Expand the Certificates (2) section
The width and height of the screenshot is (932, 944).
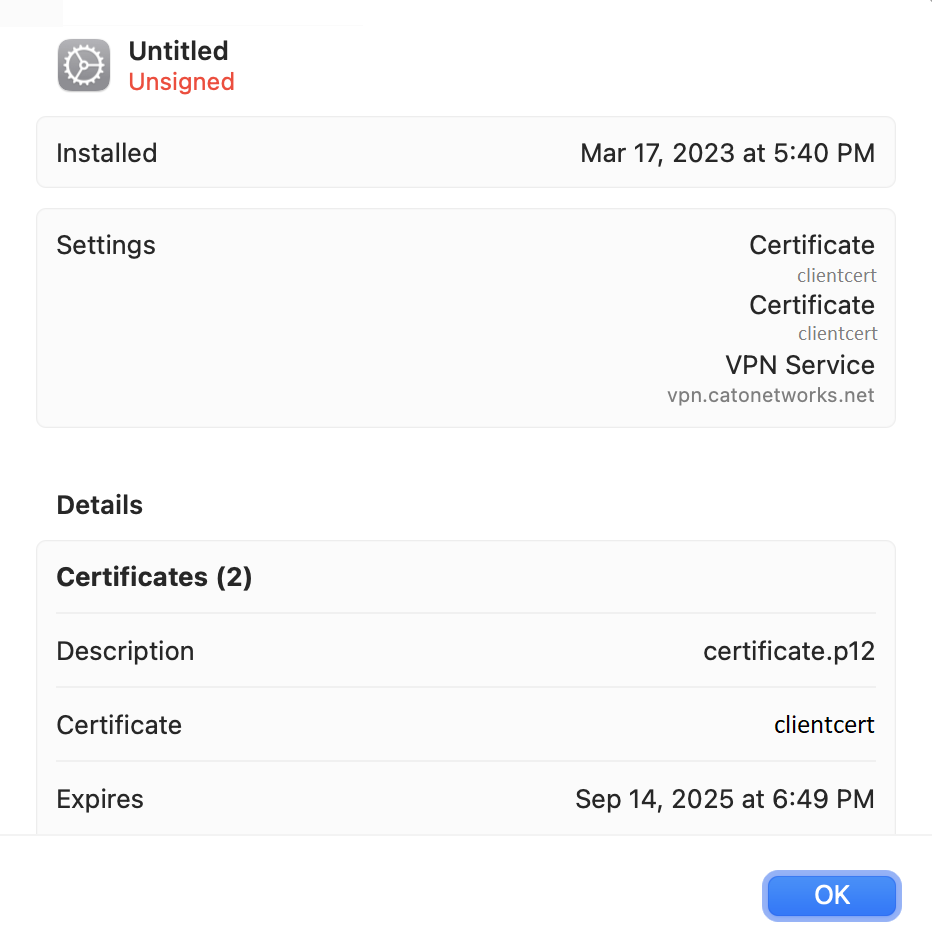(x=154, y=577)
